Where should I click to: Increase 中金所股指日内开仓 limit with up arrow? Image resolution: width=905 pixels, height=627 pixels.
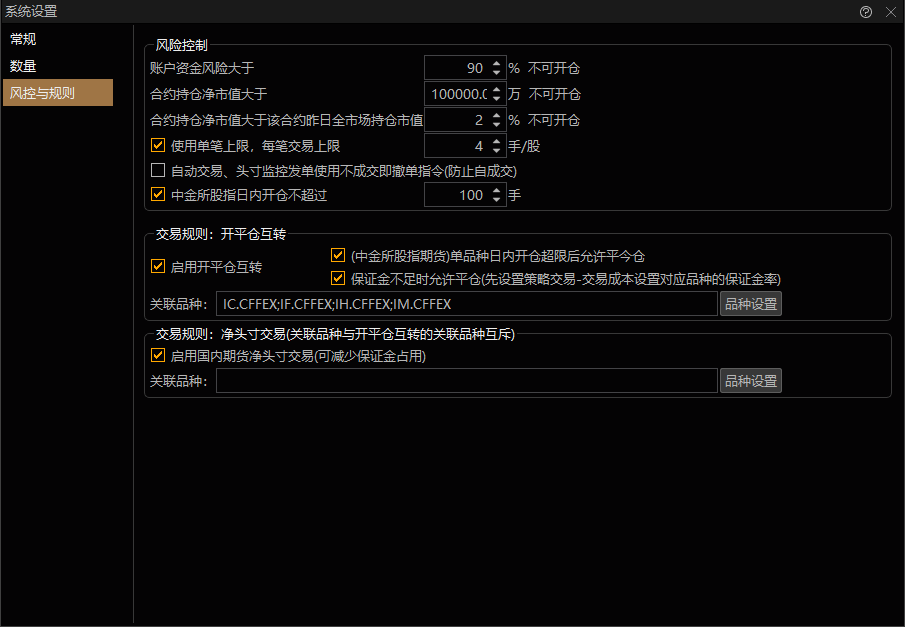pyautogui.click(x=496, y=190)
